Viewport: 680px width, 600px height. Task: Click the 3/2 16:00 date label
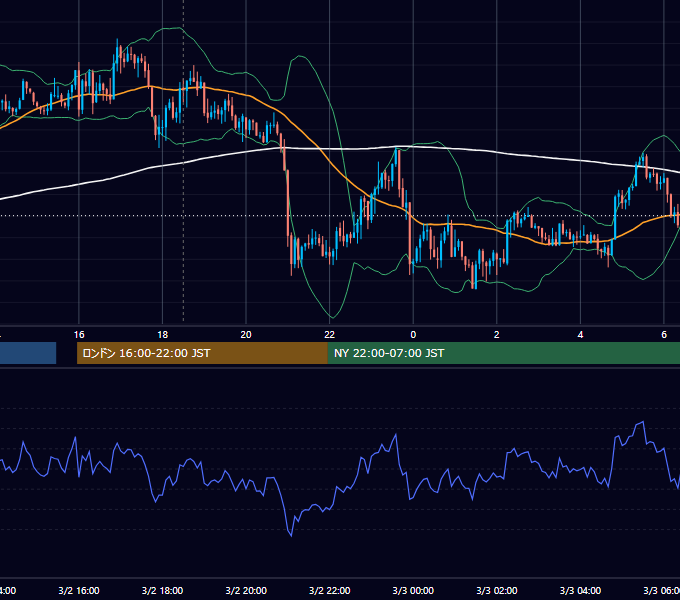pos(79,590)
